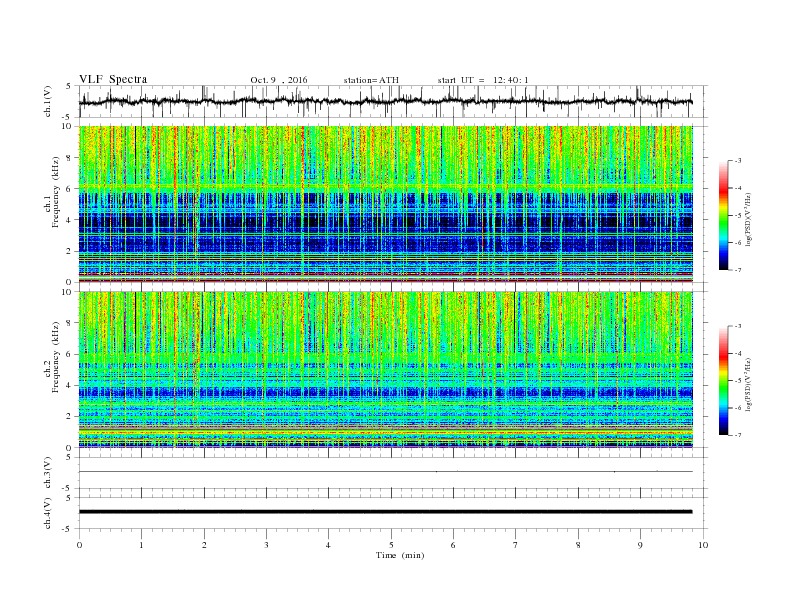This screenshot has width=792, height=612.
Task: Click the "8" kHz tick on ch.2 spectrogram
Action: (x=70, y=323)
